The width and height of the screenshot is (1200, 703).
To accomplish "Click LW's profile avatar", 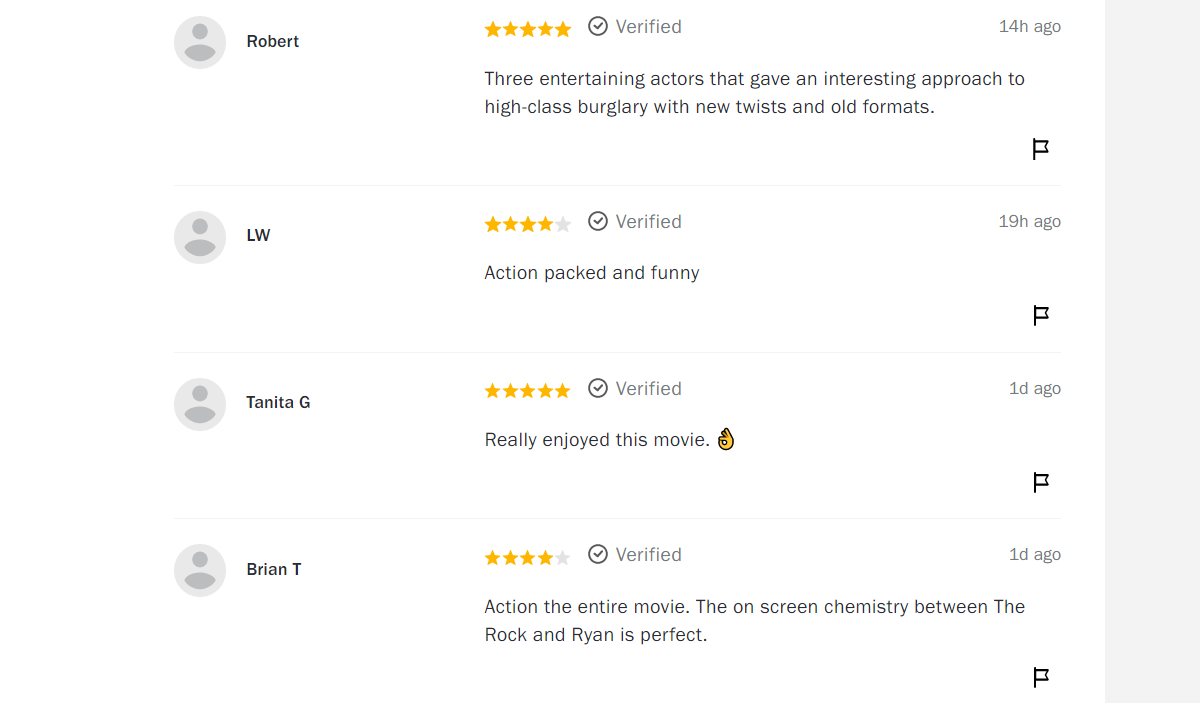I will [x=200, y=237].
